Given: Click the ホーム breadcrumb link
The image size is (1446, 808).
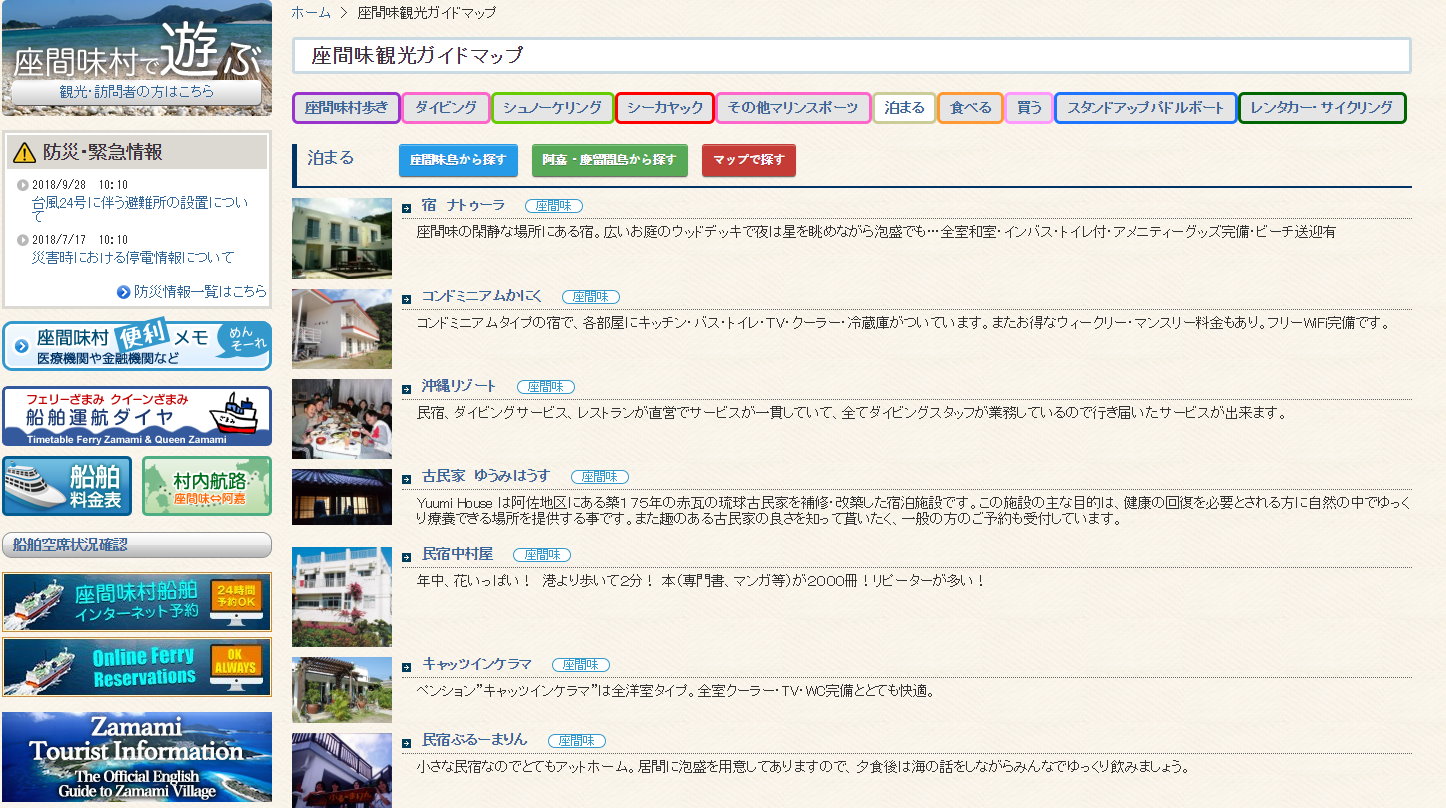Looking at the screenshot, I should coord(310,13).
